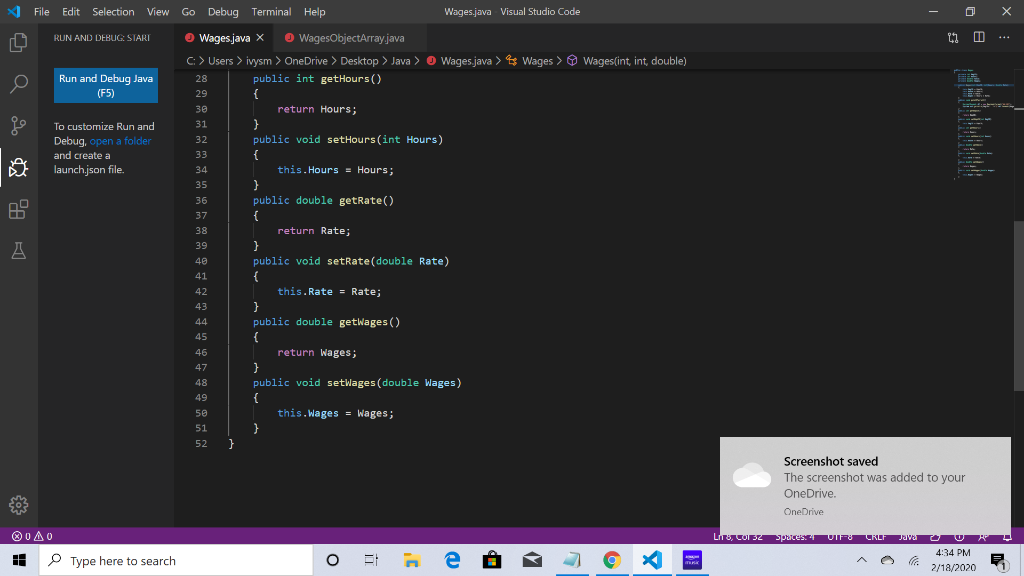Expand the Wages.java breadcrumb segment
This screenshot has width=1024, height=576.
pyautogui.click(x=459, y=61)
